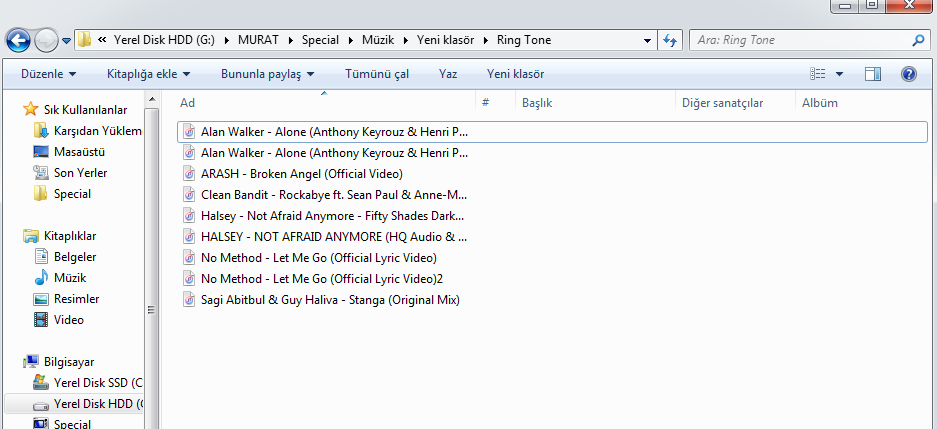937x429 pixels.
Task: Select Kitaplıklar in navigation pane
Action: tap(70, 236)
